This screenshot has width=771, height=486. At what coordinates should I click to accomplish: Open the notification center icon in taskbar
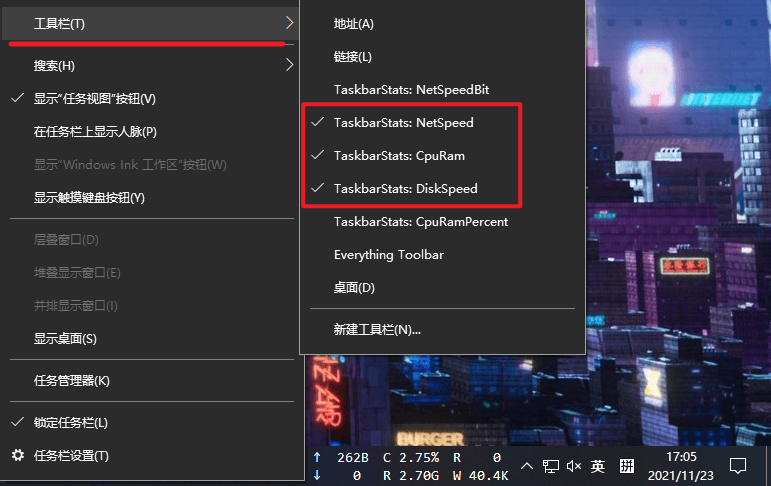coord(738,466)
